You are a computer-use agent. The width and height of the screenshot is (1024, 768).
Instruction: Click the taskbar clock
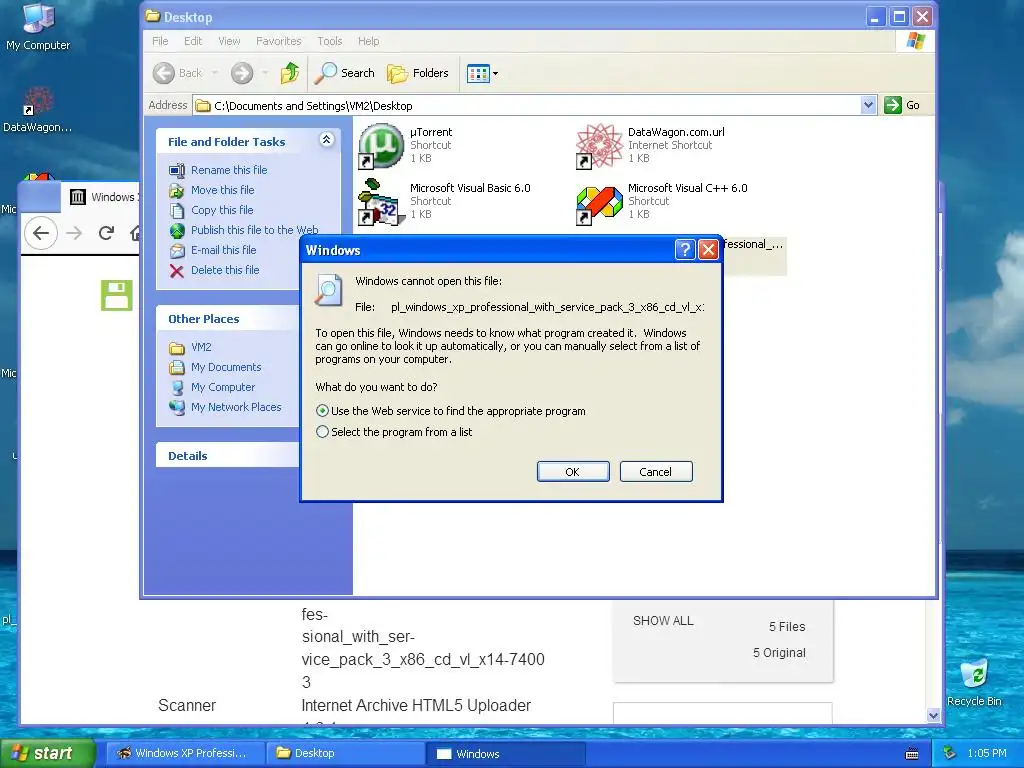pyautogui.click(x=987, y=754)
